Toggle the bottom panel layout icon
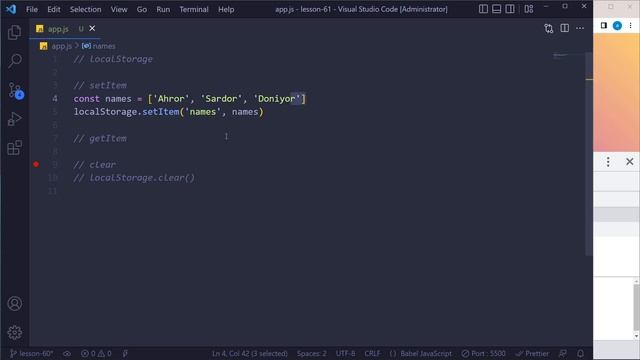This screenshot has height=360, width=640. (496, 9)
